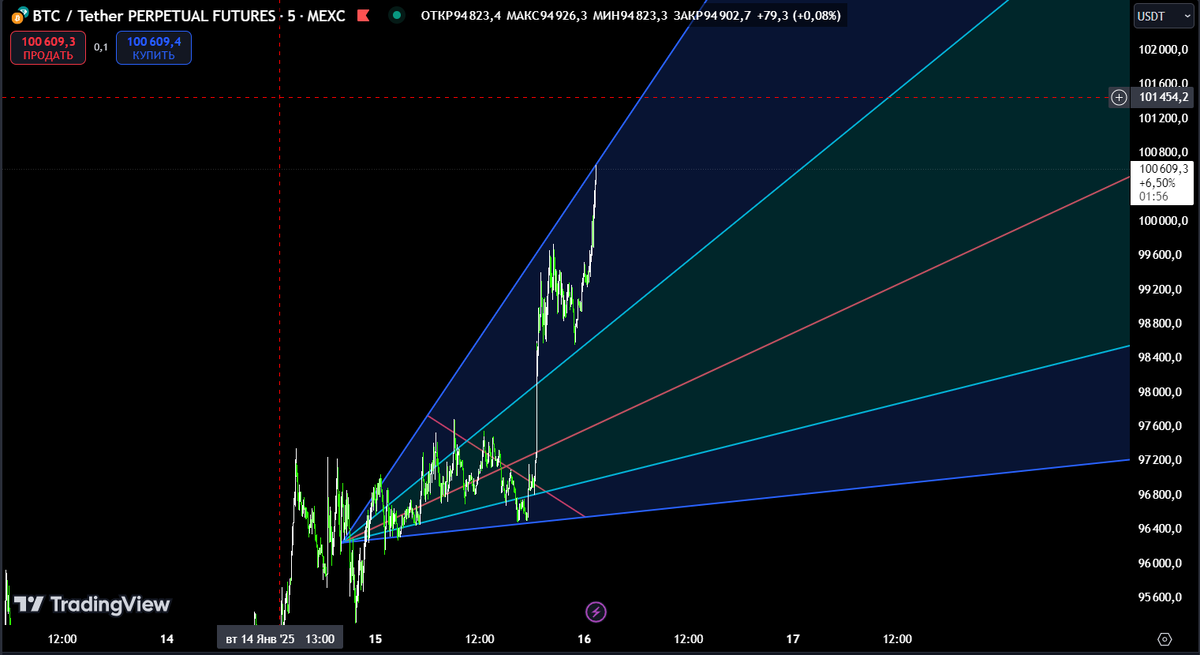Click the 100 000,0 price axis label

[x=1163, y=220]
